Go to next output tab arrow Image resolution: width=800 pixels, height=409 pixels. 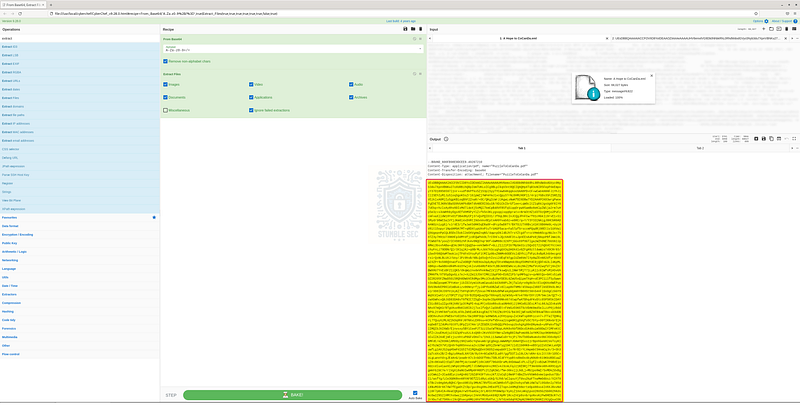[x=791, y=148]
